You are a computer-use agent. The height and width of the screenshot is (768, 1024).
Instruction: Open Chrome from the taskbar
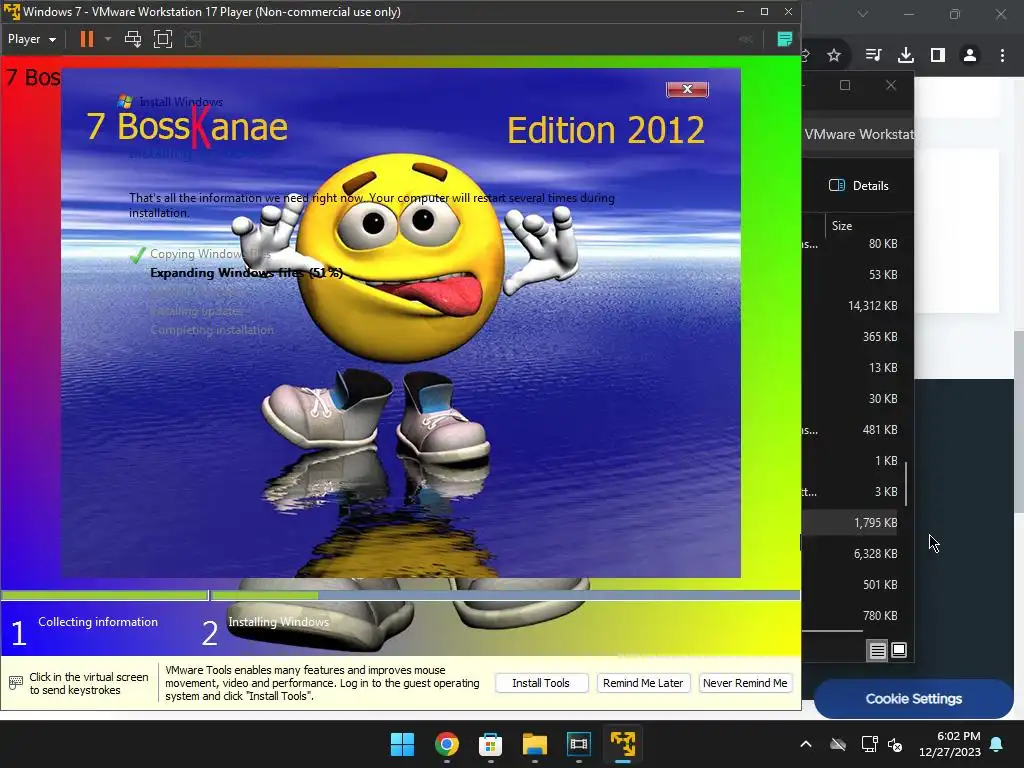click(x=447, y=744)
